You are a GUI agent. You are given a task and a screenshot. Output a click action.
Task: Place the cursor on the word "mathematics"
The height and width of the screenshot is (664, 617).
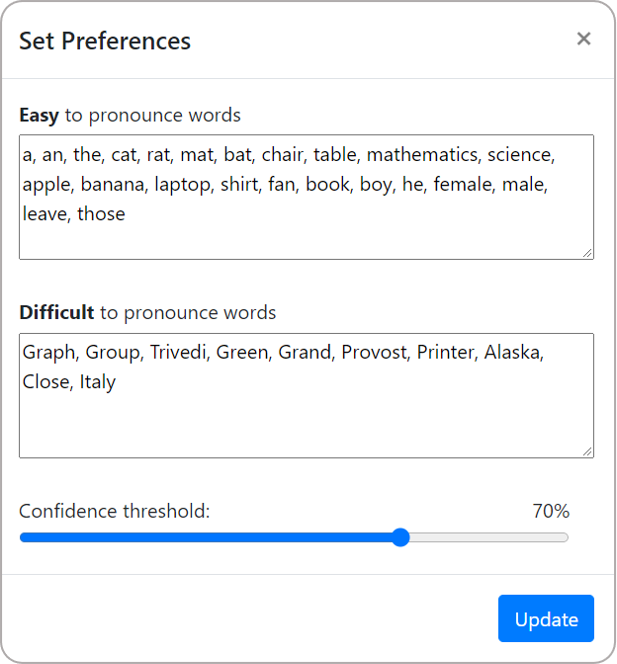(422, 155)
